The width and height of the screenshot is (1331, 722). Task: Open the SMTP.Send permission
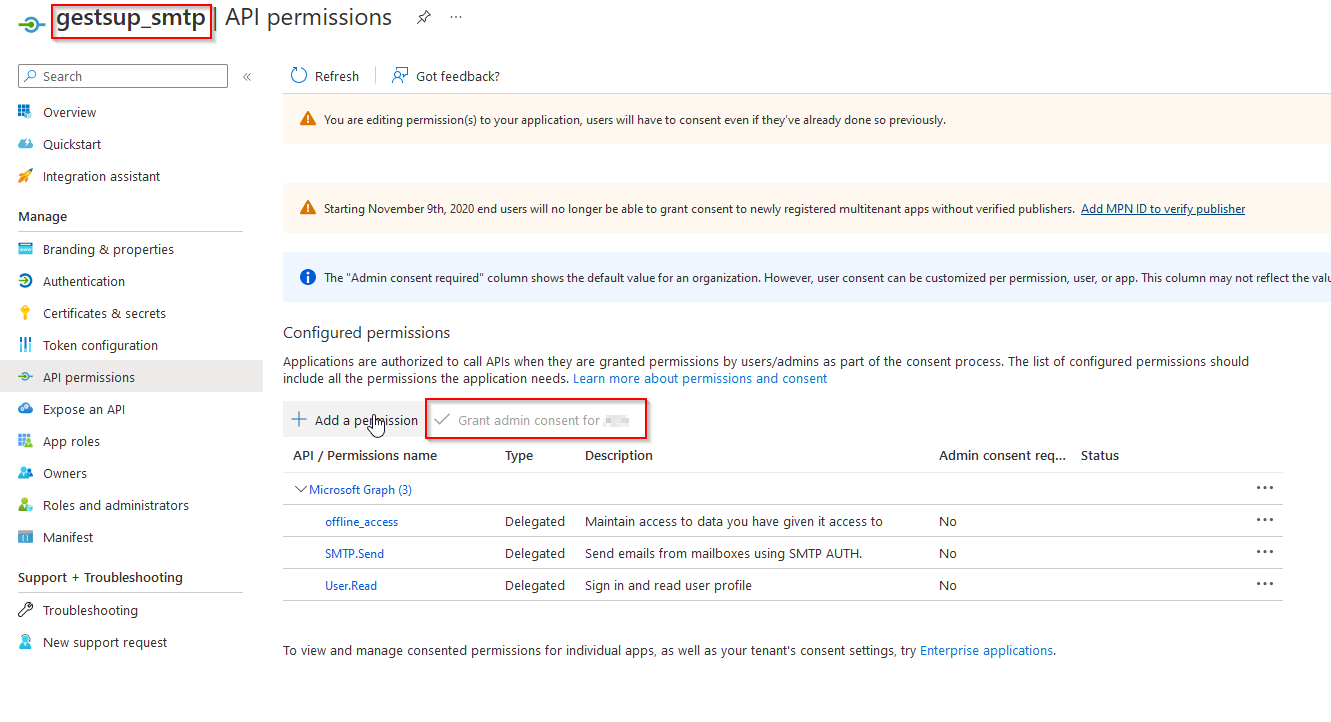[354, 554]
